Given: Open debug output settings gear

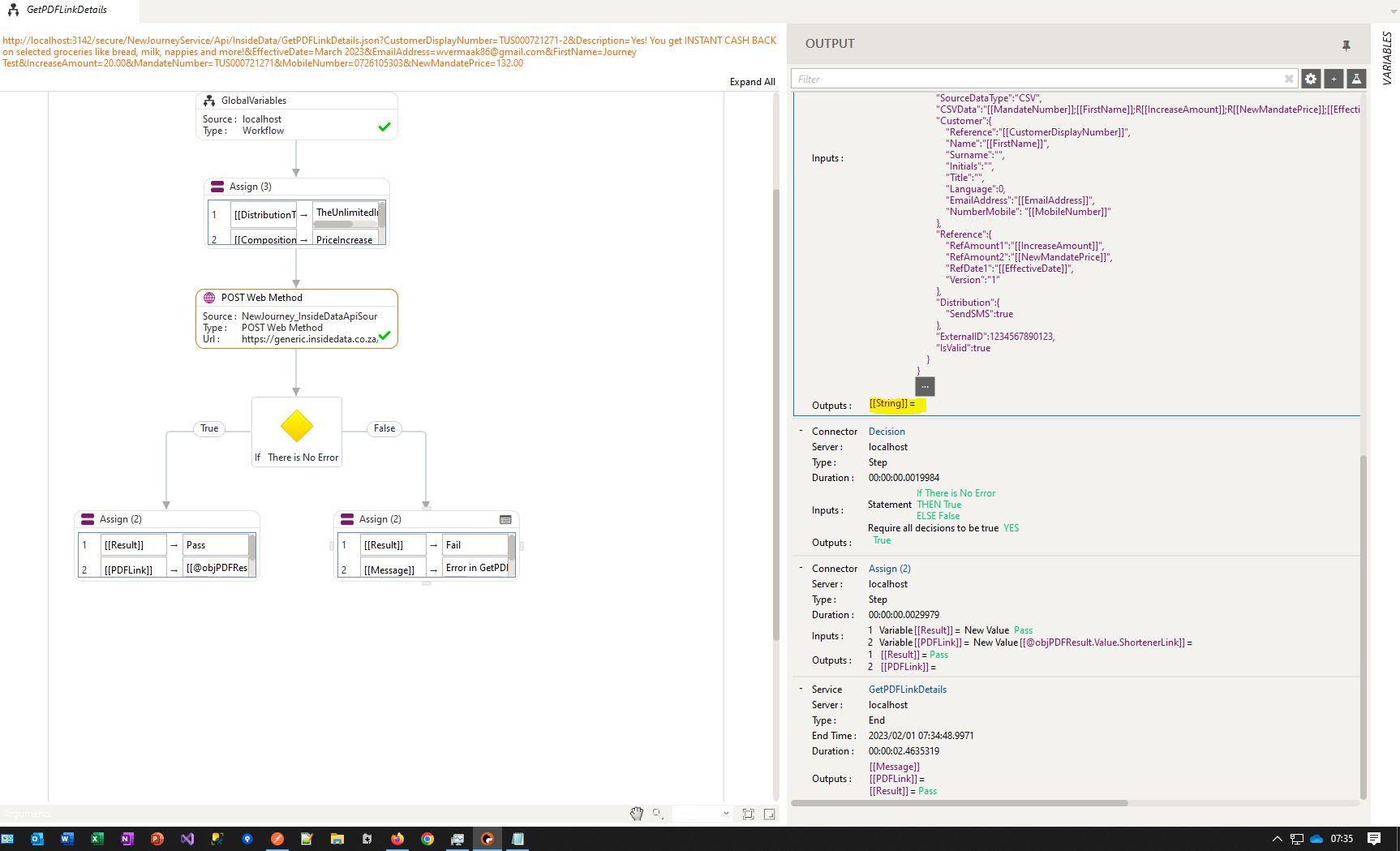Looking at the screenshot, I should tap(1311, 79).
